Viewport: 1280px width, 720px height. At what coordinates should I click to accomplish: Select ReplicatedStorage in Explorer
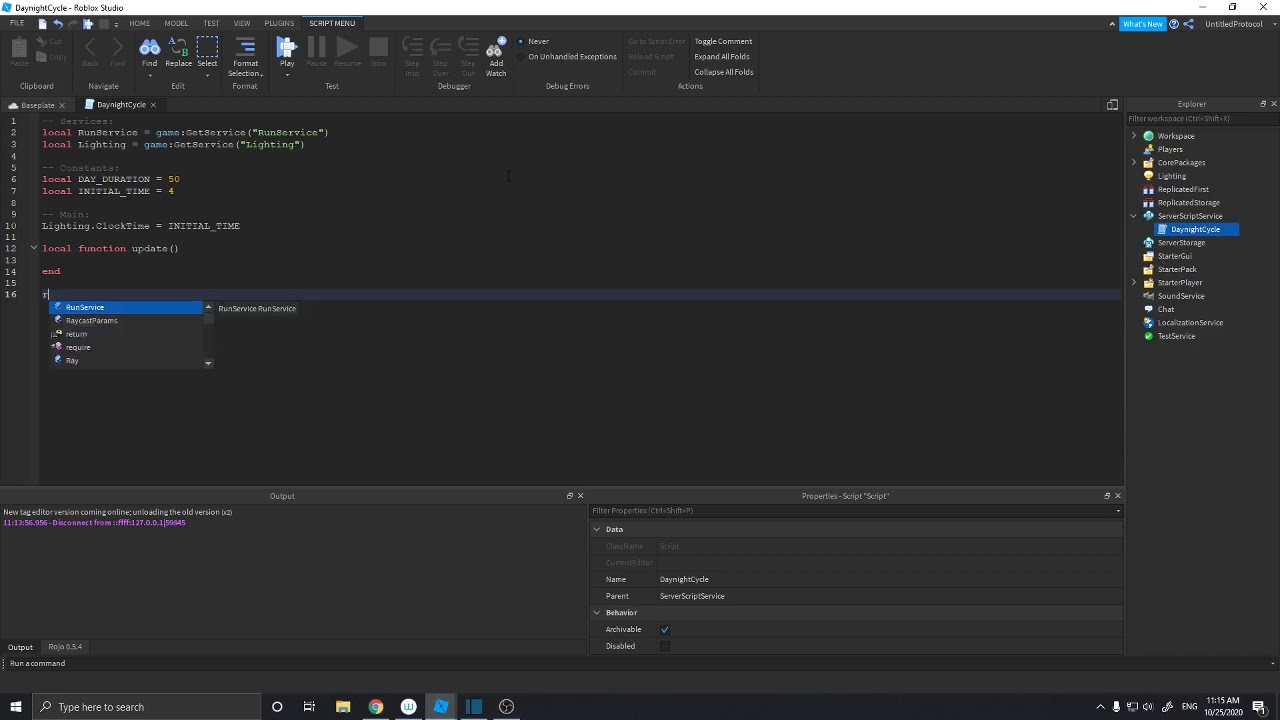point(1188,202)
